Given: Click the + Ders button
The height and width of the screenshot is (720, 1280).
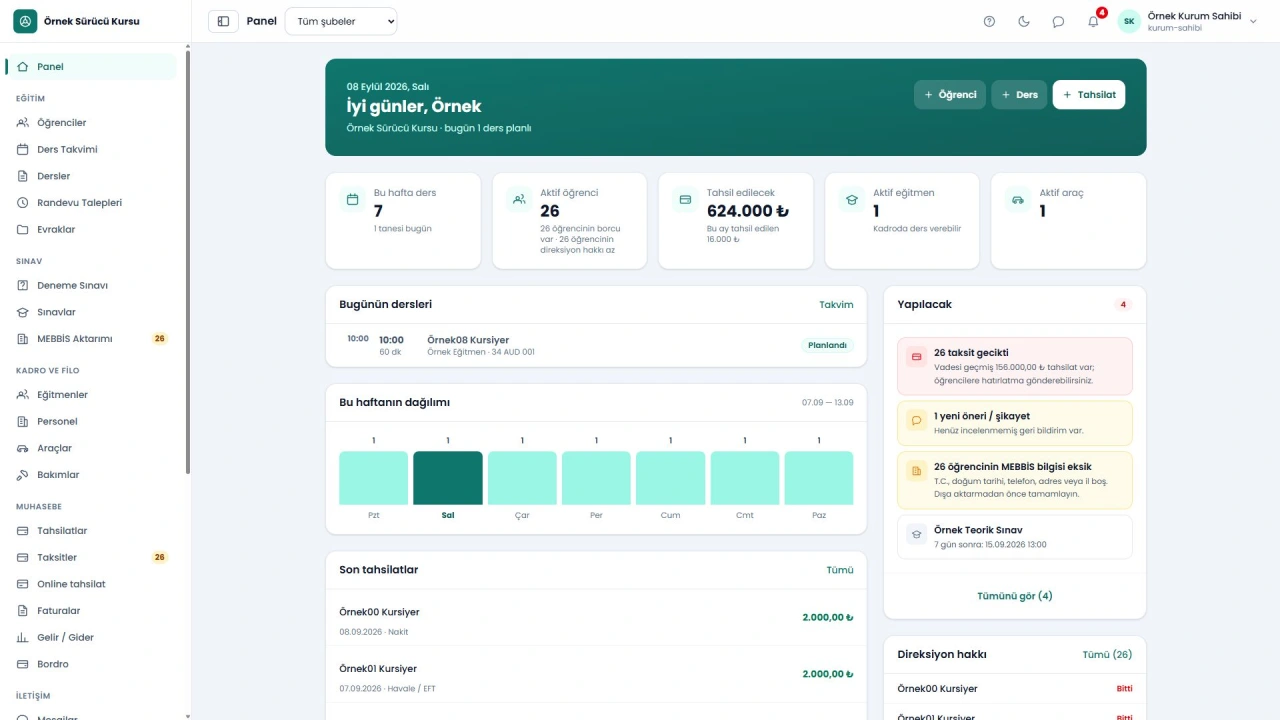Looking at the screenshot, I should 1019,95.
